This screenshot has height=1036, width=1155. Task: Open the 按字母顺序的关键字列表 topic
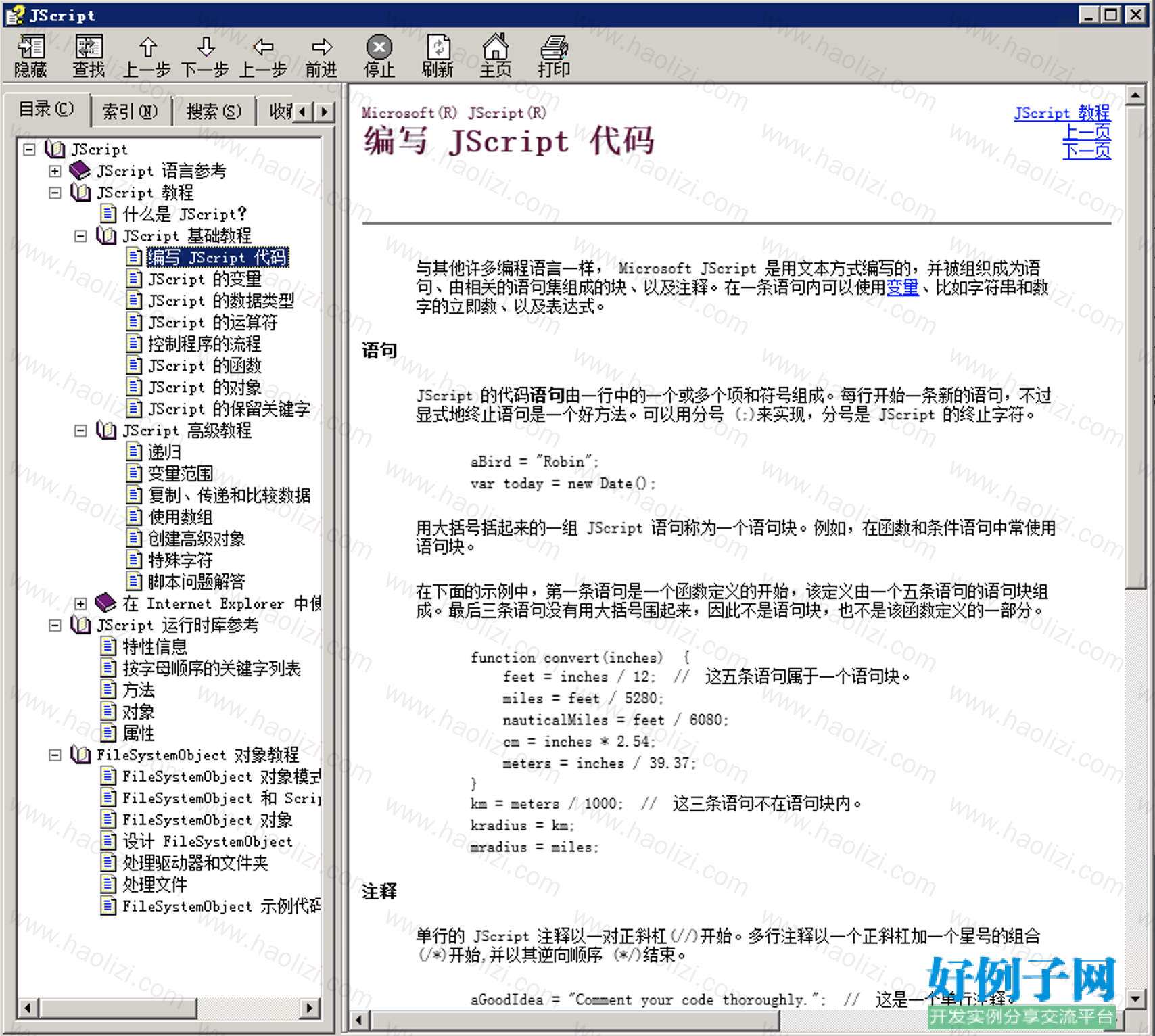tap(212, 668)
